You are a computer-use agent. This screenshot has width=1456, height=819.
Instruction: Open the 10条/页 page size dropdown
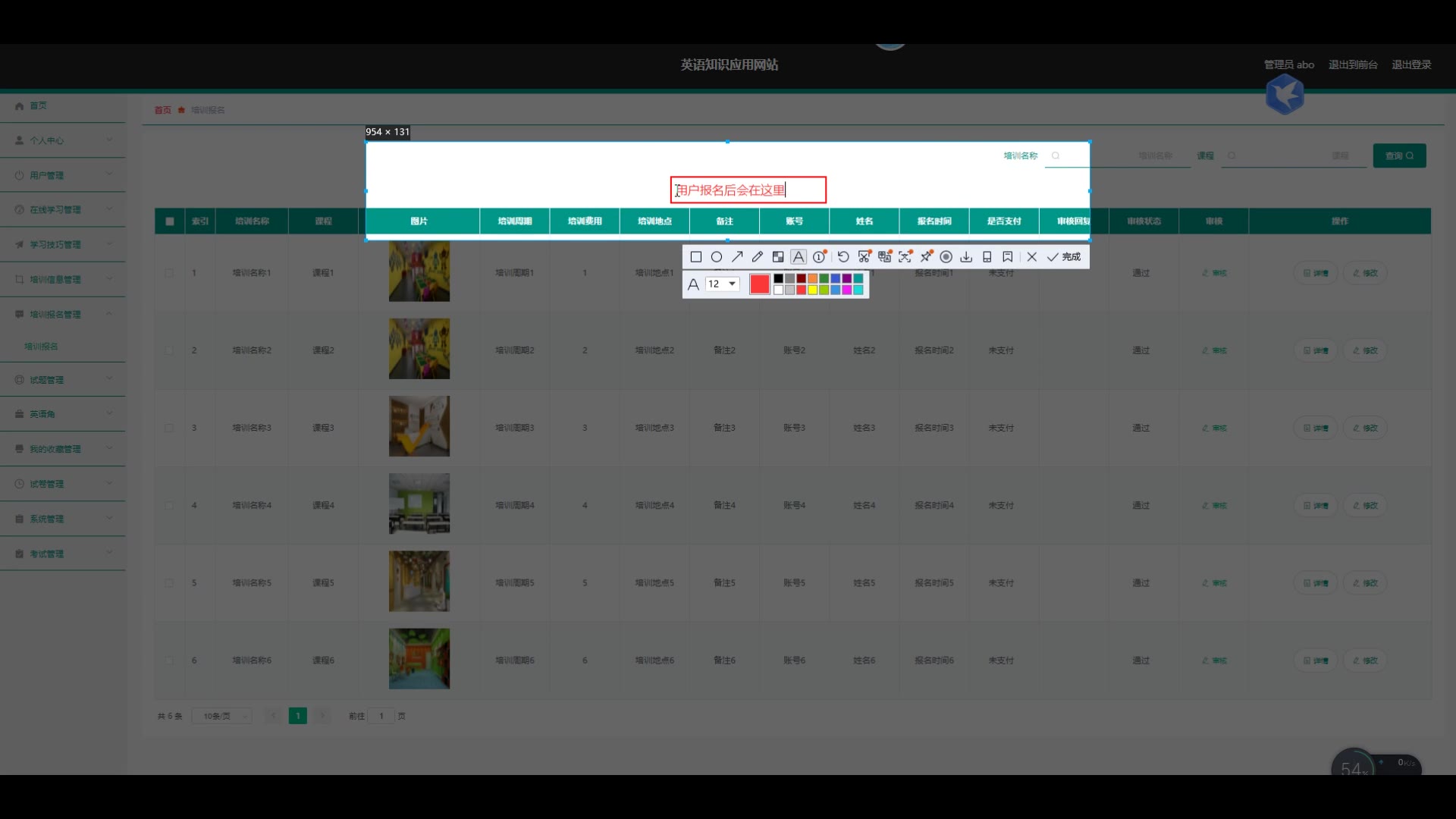(222, 716)
